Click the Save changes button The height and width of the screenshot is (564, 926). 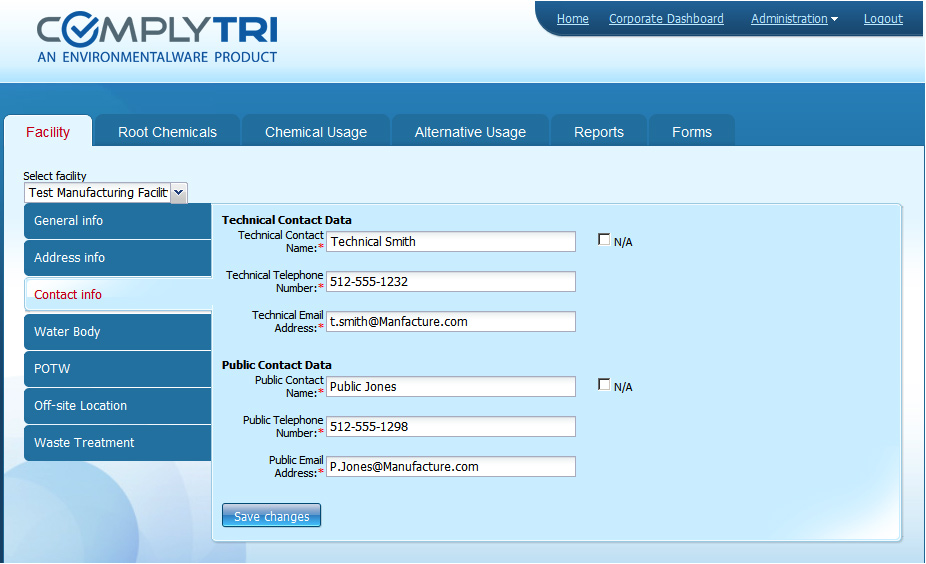[271, 516]
